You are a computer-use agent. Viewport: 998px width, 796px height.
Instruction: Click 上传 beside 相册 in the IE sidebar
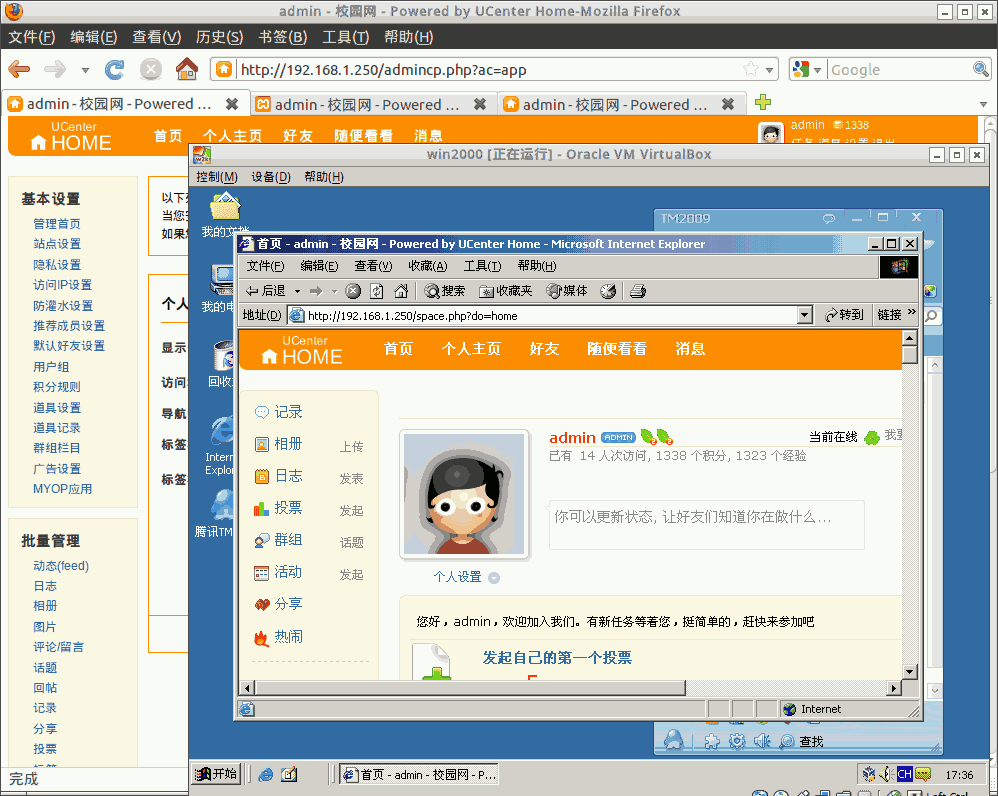351,447
